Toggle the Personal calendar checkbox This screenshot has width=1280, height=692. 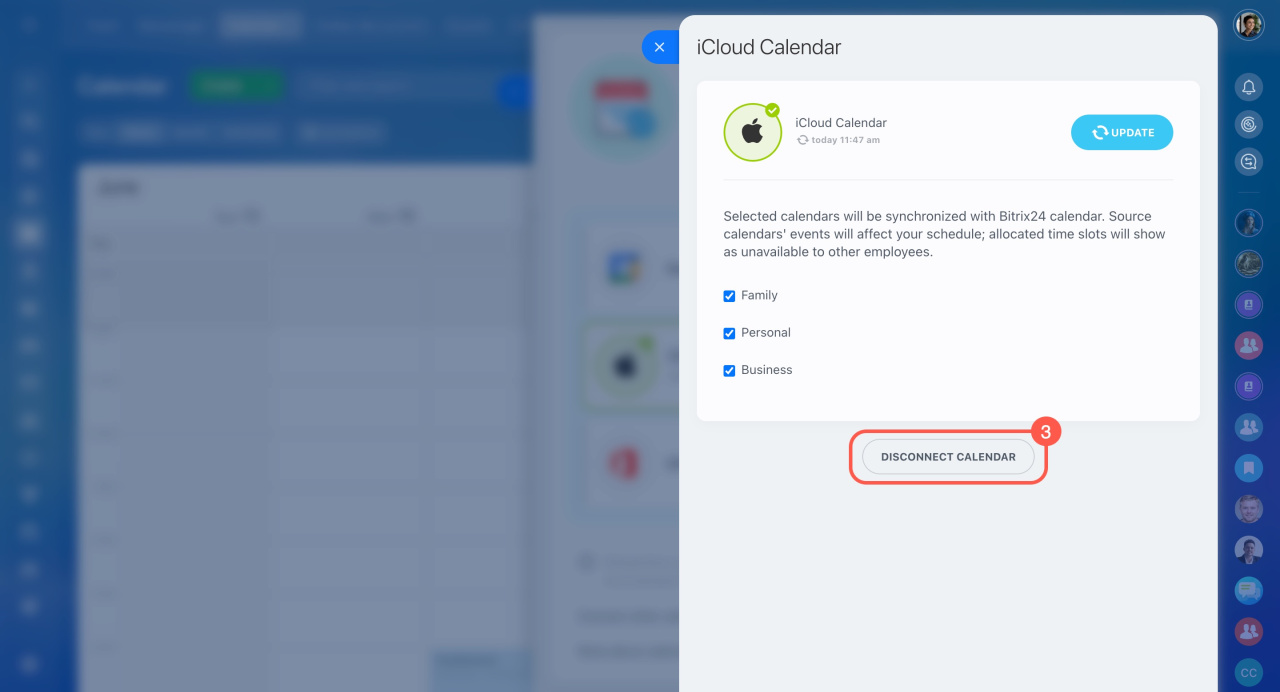(x=729, y=333)
